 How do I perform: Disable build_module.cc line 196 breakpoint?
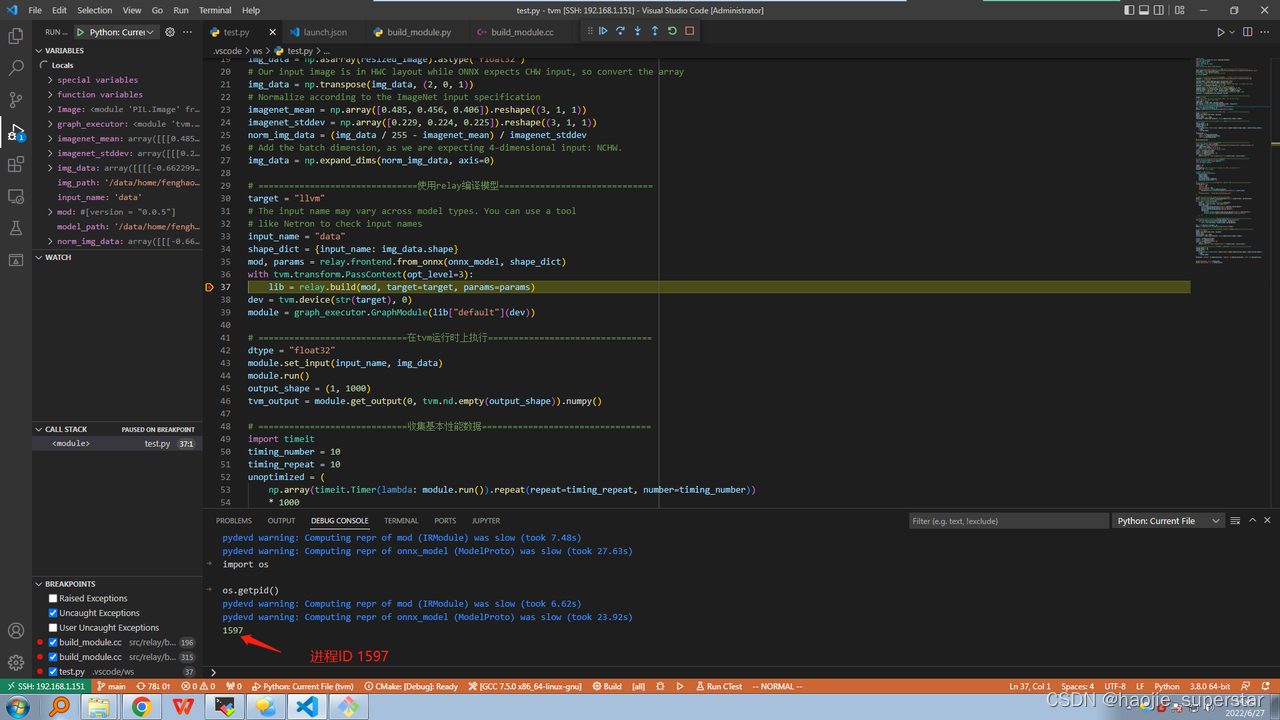(x=53, y=642)
